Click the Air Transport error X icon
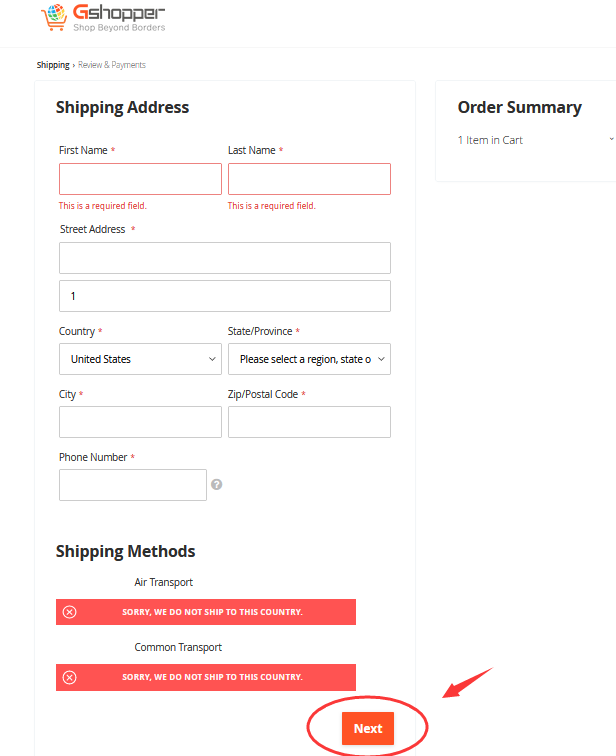Viewport: 616px width, 756px height. click(69, 612)
